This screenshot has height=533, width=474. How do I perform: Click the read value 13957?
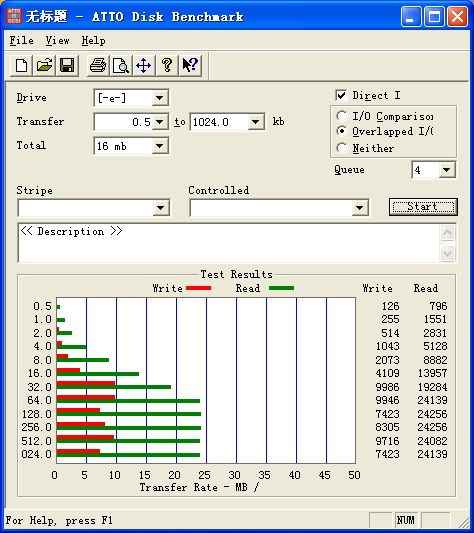point(432,373)
